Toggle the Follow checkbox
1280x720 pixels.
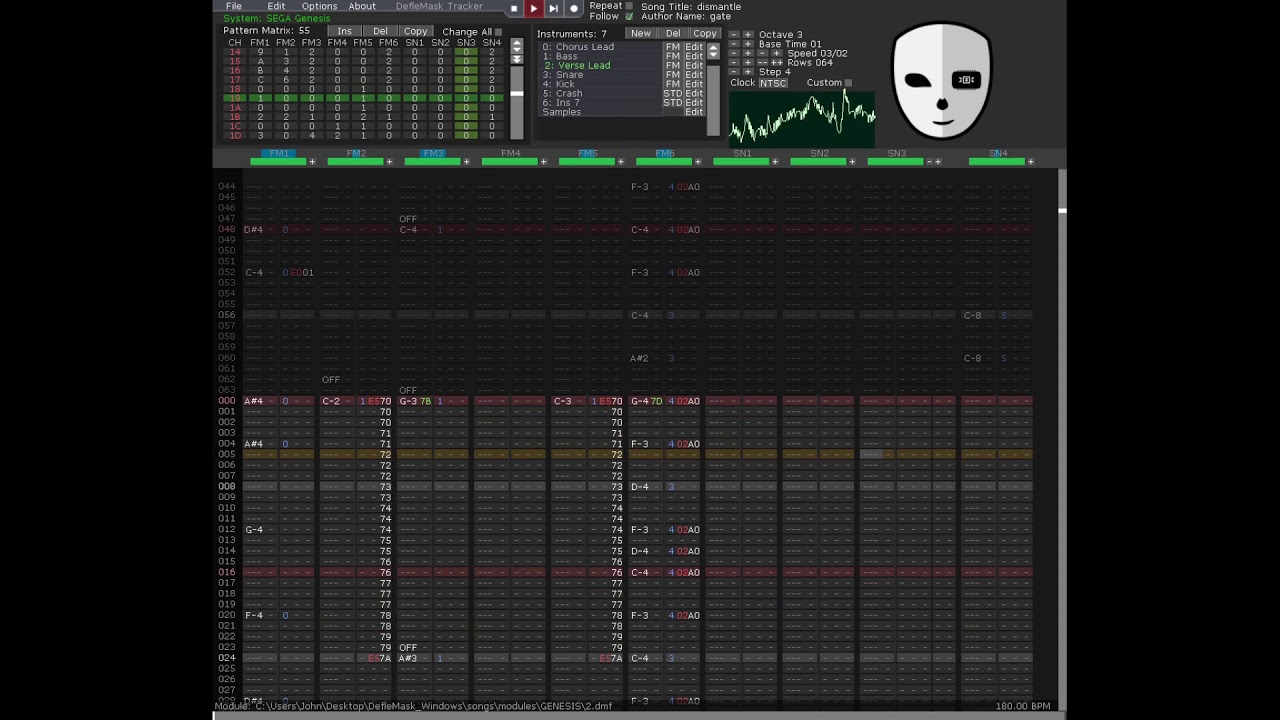(x=629, y=17)
